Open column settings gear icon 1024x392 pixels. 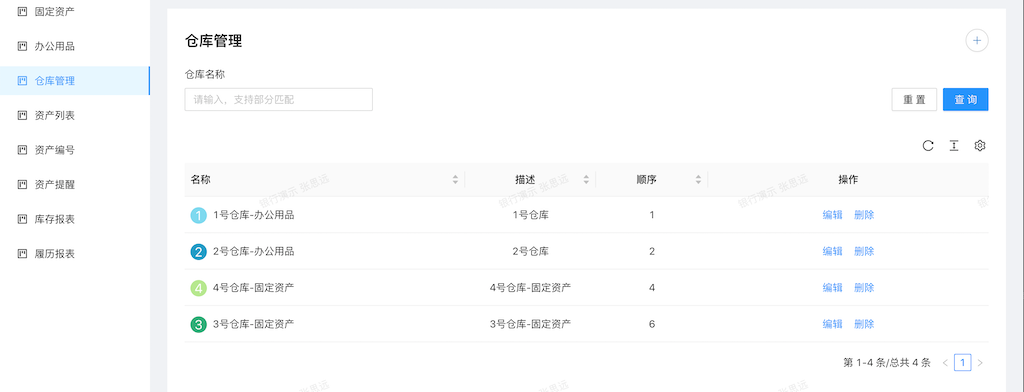click(x=979, y=146)
